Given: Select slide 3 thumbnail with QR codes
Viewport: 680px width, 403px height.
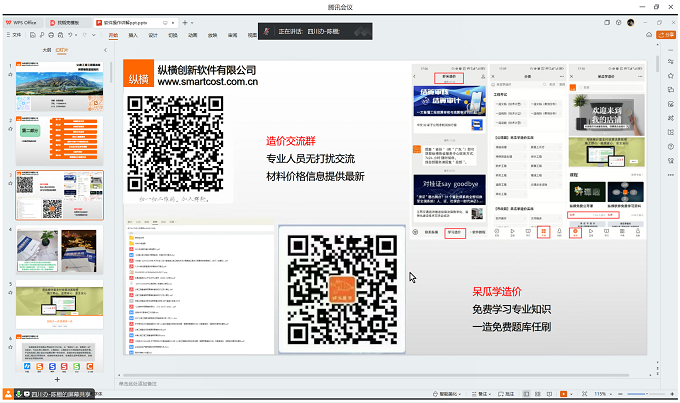Looking at the screenshot, I should click(60, 195).
